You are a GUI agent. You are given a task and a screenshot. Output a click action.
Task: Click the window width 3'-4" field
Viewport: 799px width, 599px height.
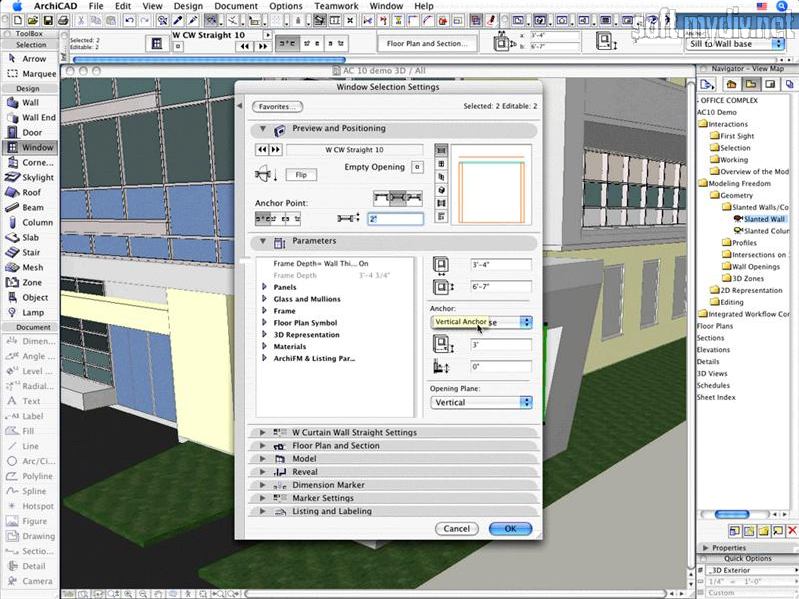(x=501, y=265)
